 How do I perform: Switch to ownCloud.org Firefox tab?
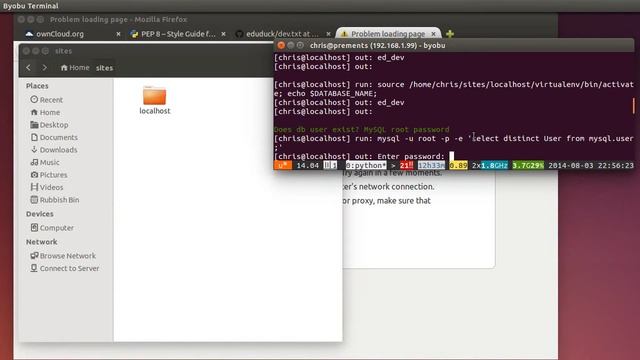pos(60,34)
